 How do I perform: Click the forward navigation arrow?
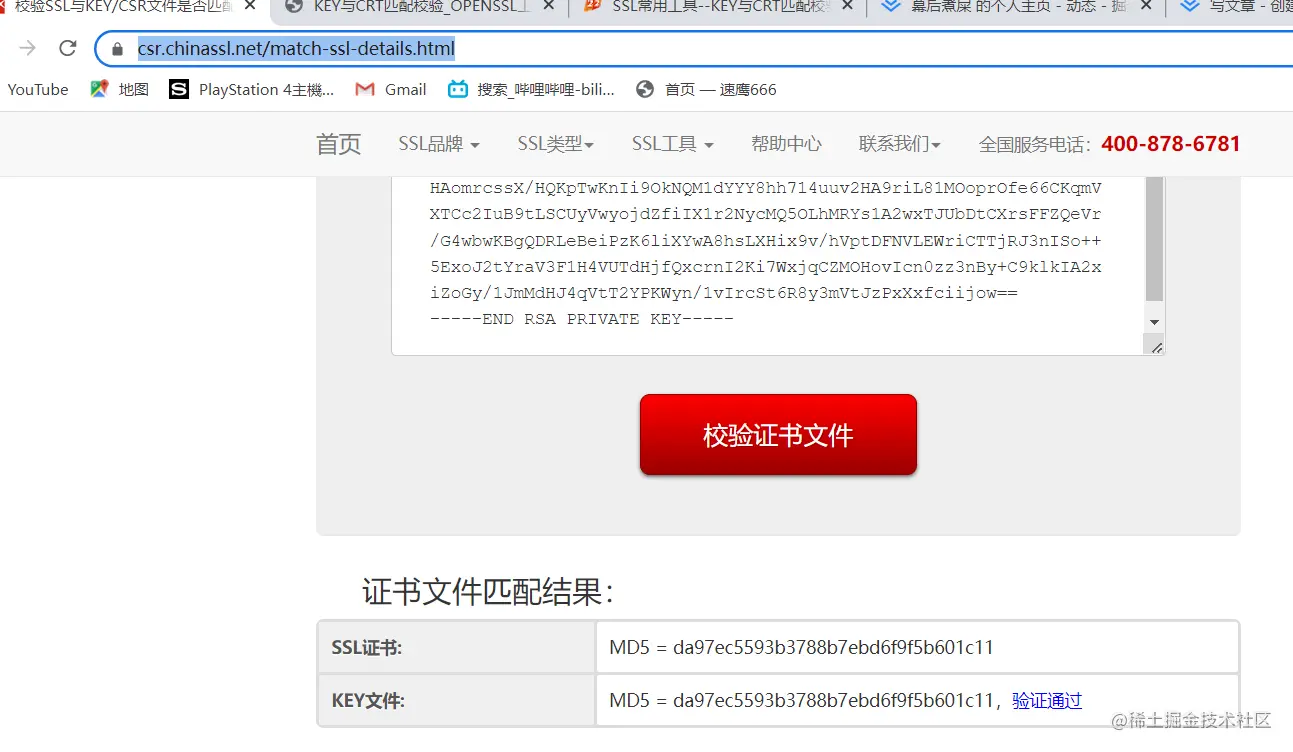click(28, 48)
